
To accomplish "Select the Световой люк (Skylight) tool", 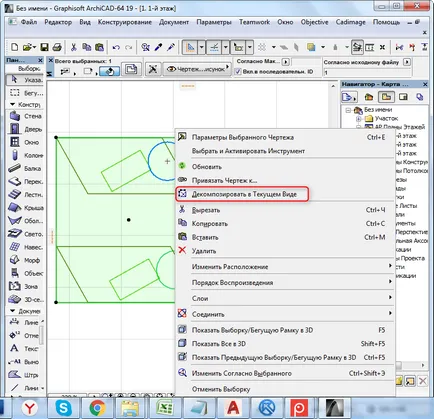I will [25, 234].
